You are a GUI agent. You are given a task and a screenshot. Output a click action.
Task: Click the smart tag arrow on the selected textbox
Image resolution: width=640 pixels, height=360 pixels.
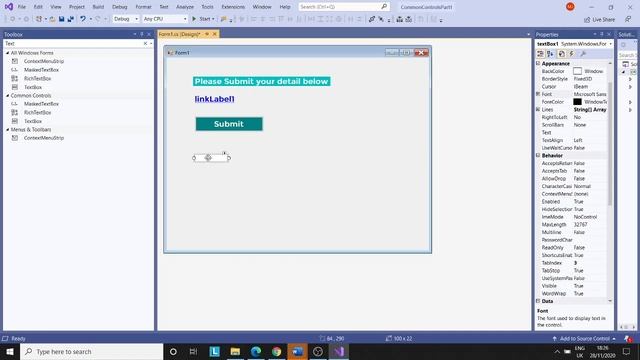click(x=224, y=153)
